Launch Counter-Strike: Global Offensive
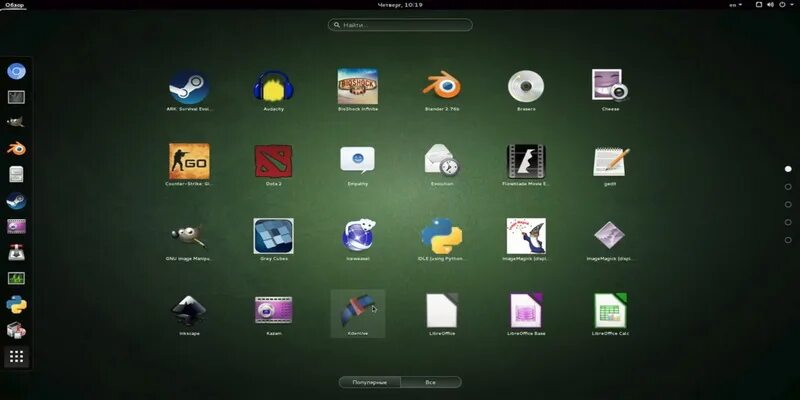Image resolution: width=800 pixels, height=400 pixels. (x=189, y=161)
